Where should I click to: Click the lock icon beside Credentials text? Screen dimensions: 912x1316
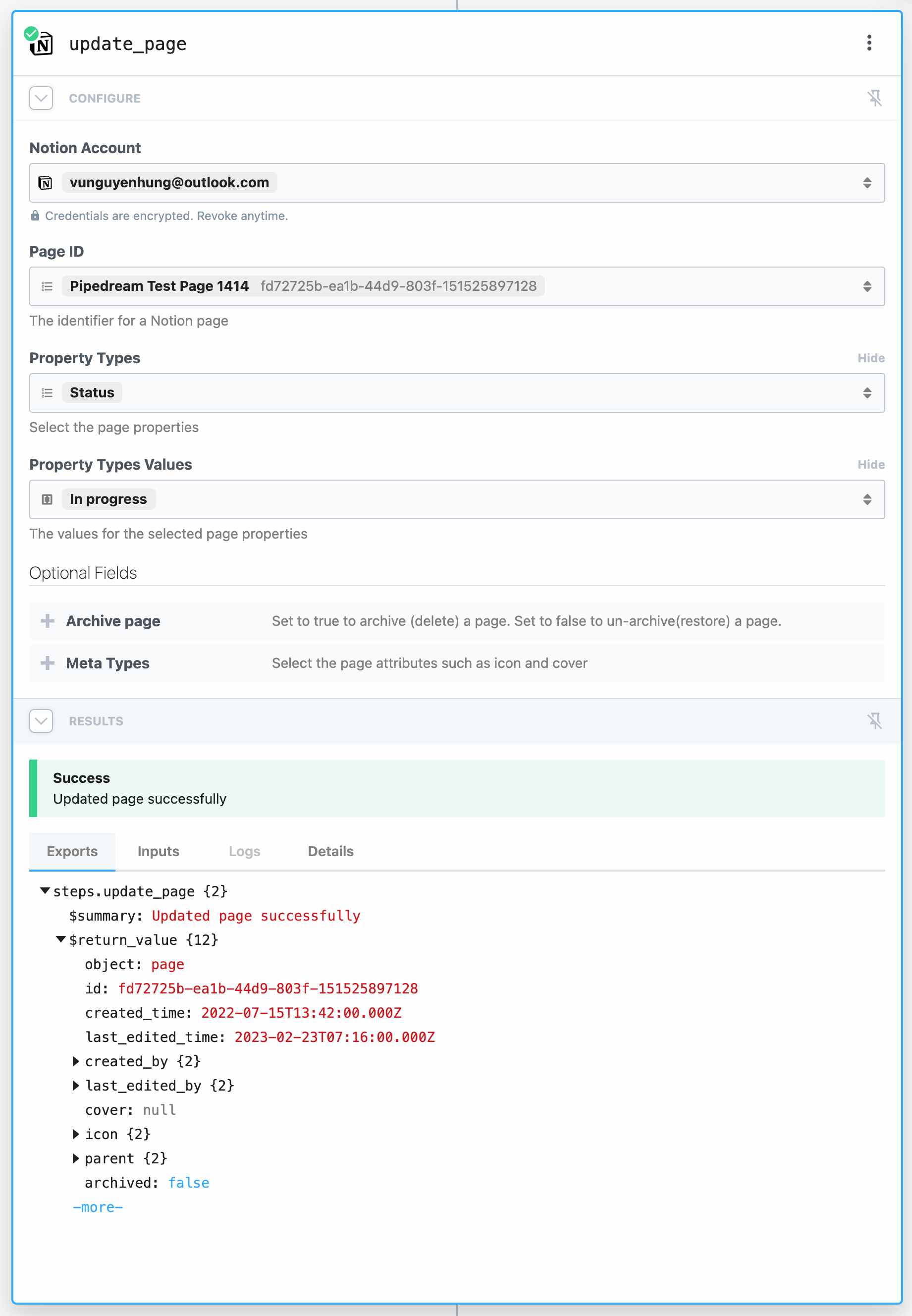pyautogui.click(x=35, y=216)
